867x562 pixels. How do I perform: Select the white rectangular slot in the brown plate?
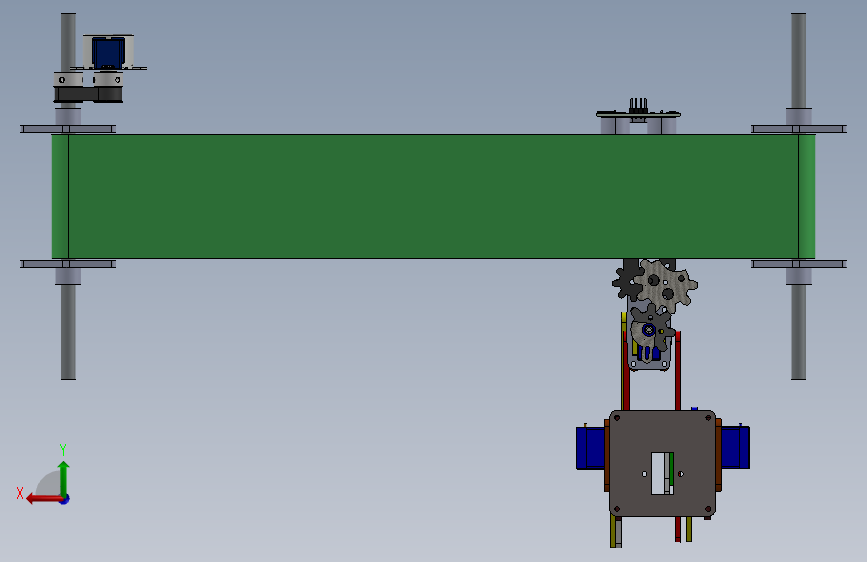pyautogui.click(x=662, y=473)
